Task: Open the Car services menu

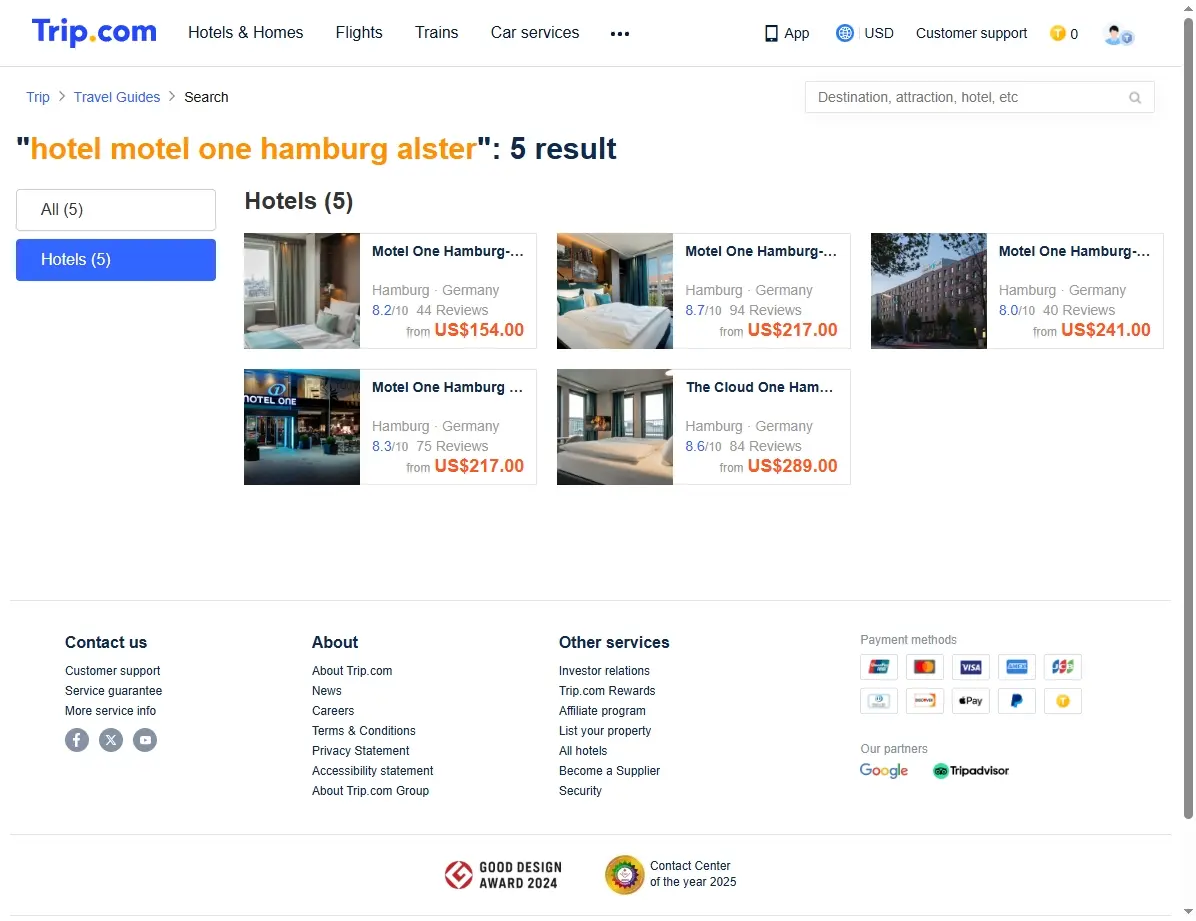Action: point(535,33)
